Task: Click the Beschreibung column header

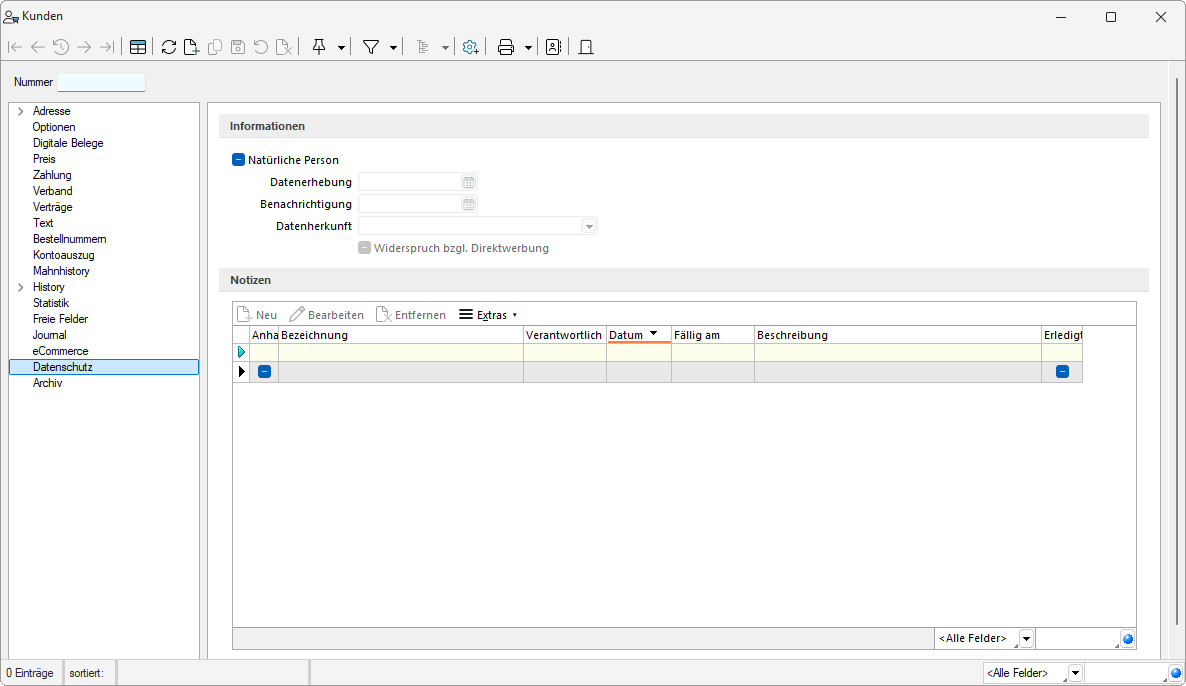Action: point(898,335)
